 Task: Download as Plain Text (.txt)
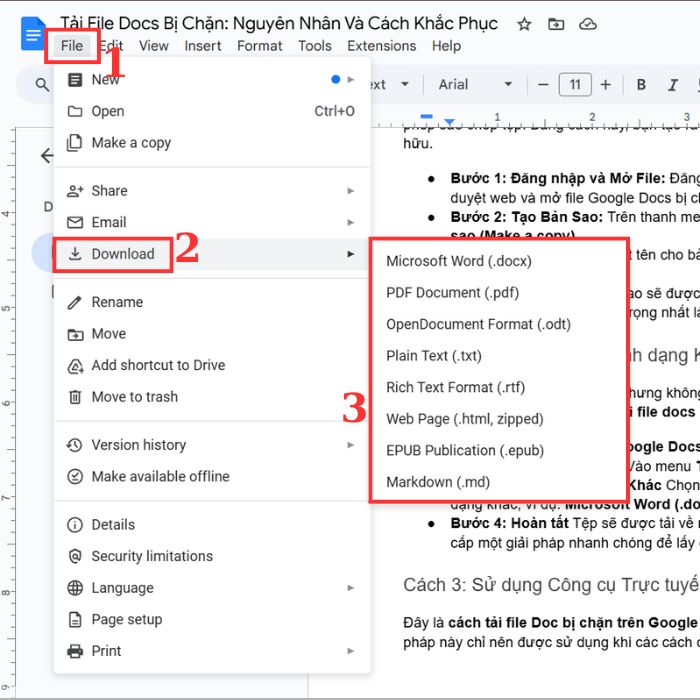[x=499, y=356]
